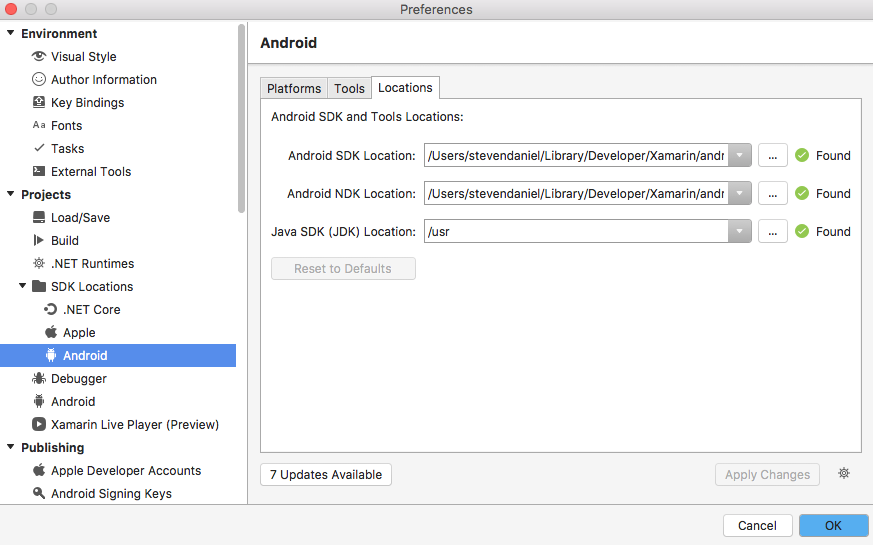This screenshot has height=545, width=873.
Task: Select the Locations tab
Action: 405,87
